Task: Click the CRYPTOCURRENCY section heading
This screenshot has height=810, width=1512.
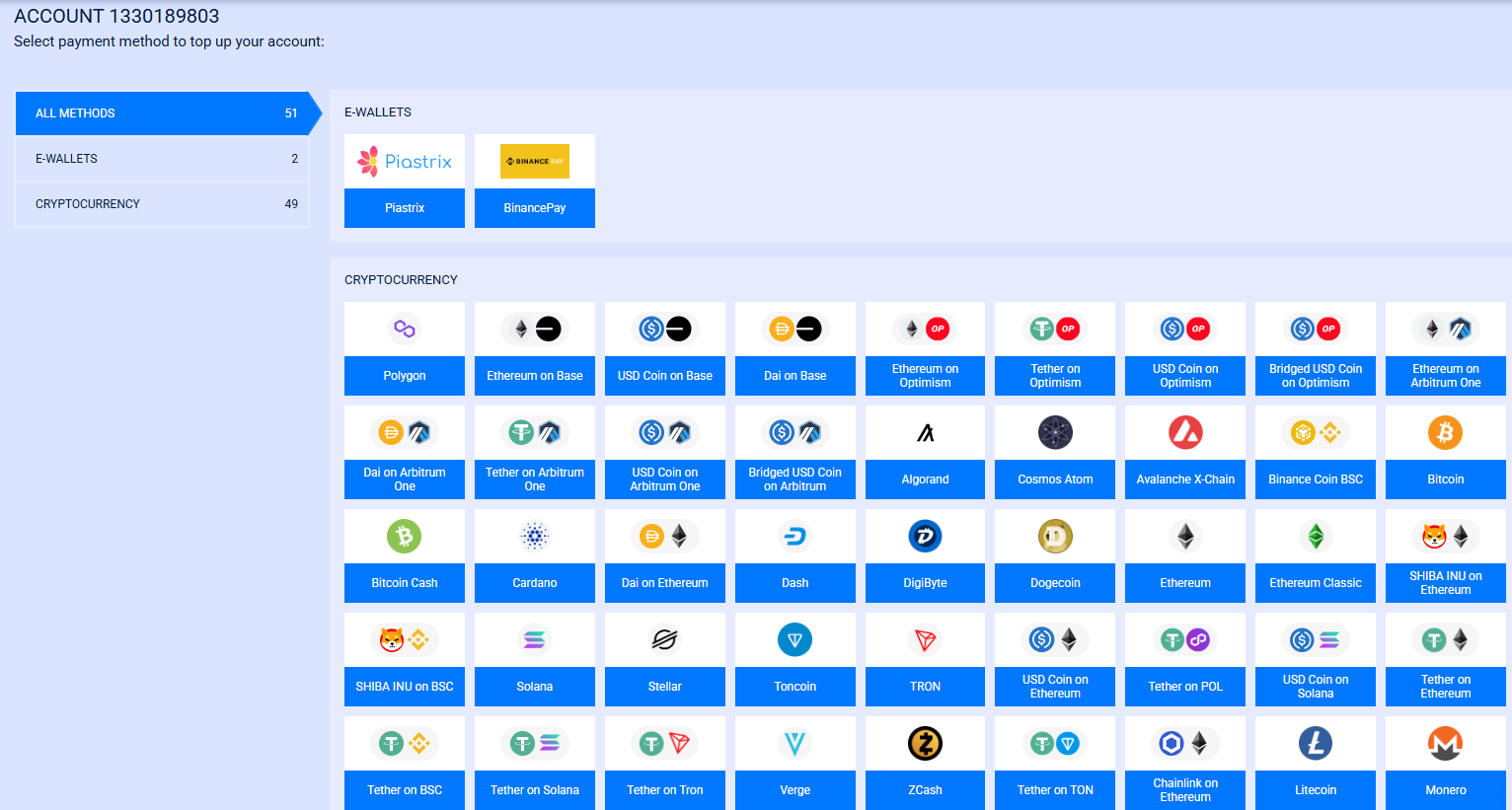Action: 401,280
